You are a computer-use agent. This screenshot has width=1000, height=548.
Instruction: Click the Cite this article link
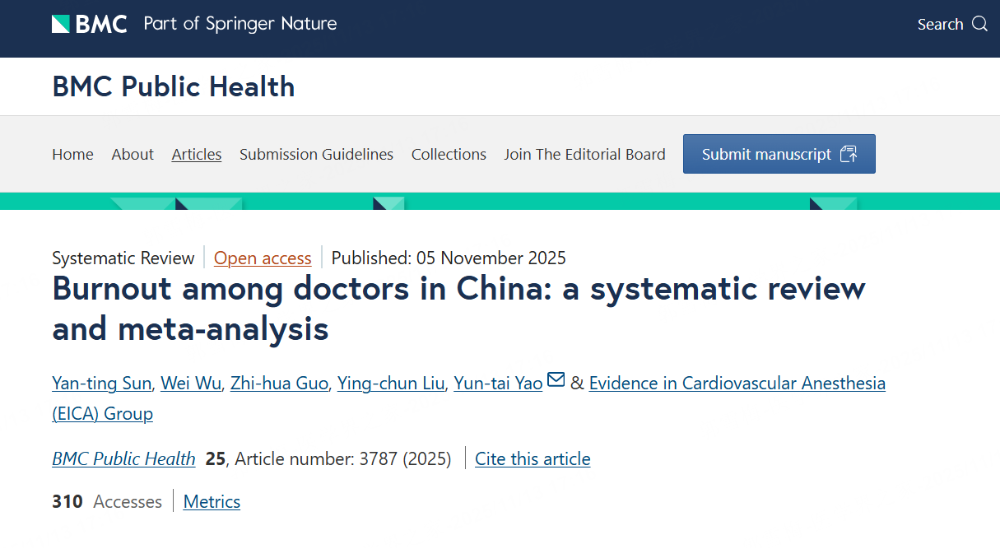(x=532, y=459)
